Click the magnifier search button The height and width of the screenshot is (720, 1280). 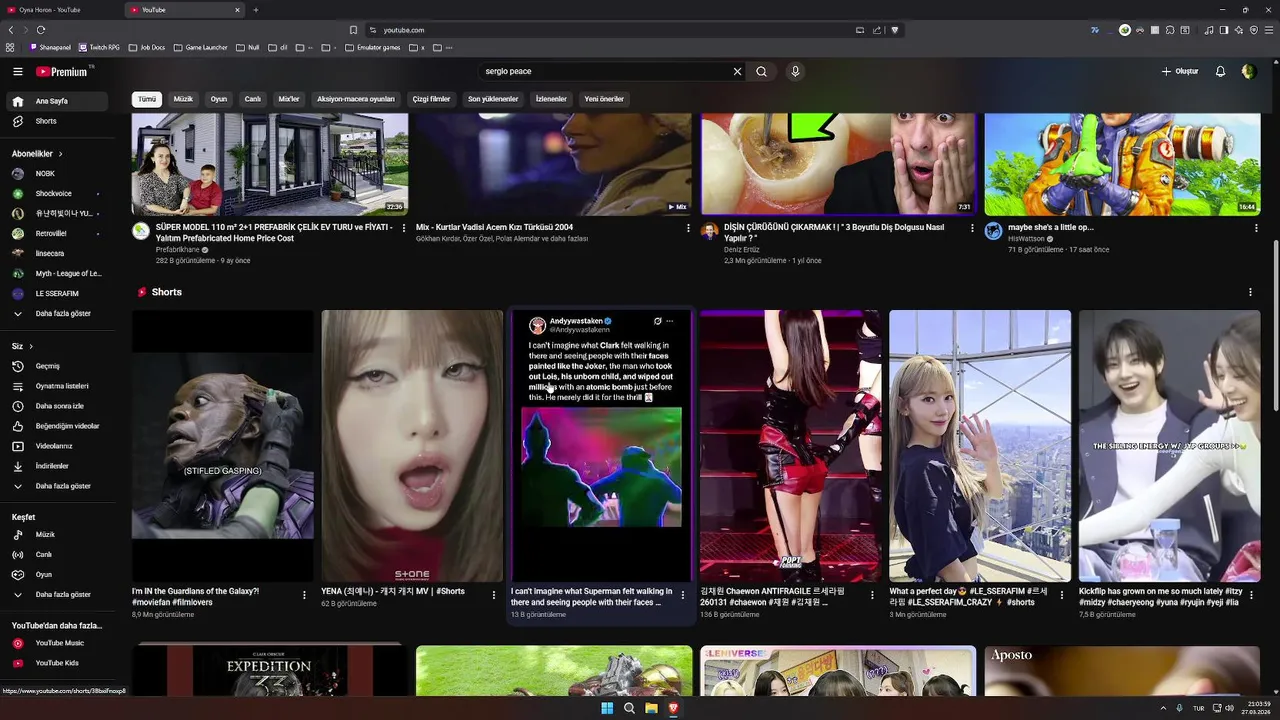point(761,71)
